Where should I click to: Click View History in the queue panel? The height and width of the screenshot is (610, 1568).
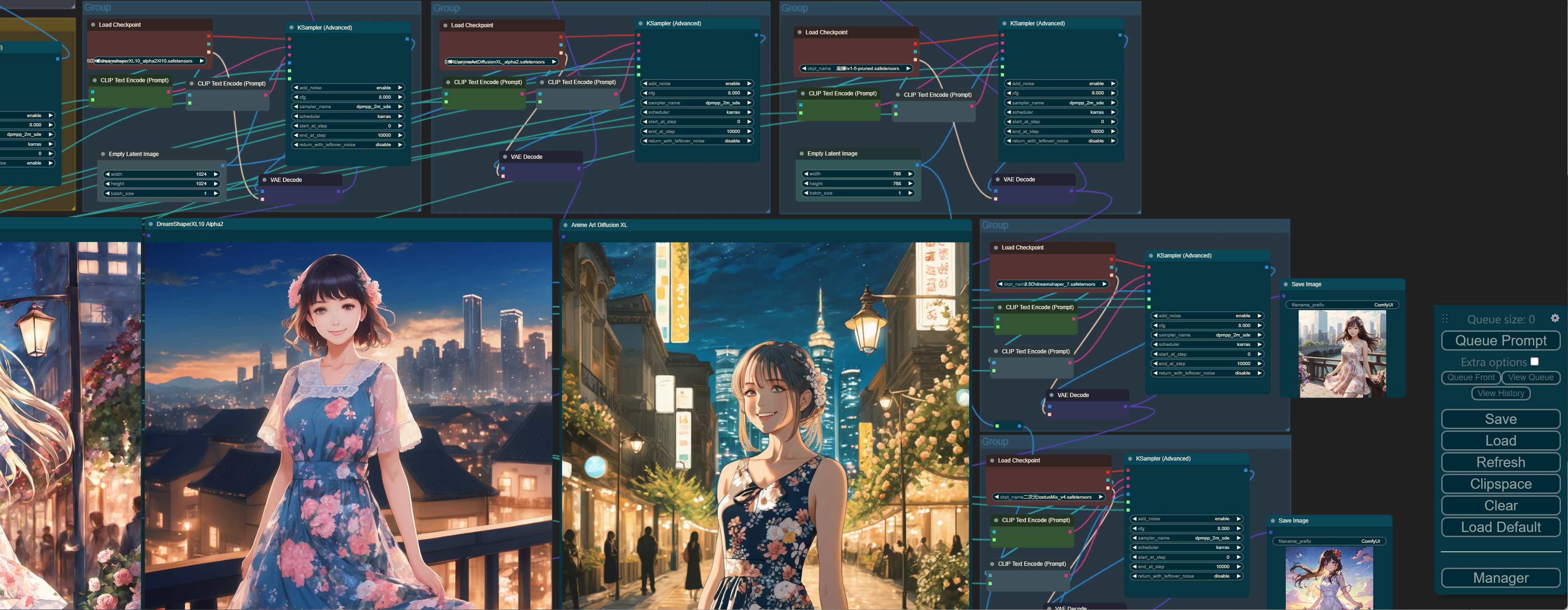pyautogui.click(x=1500, y=393)
